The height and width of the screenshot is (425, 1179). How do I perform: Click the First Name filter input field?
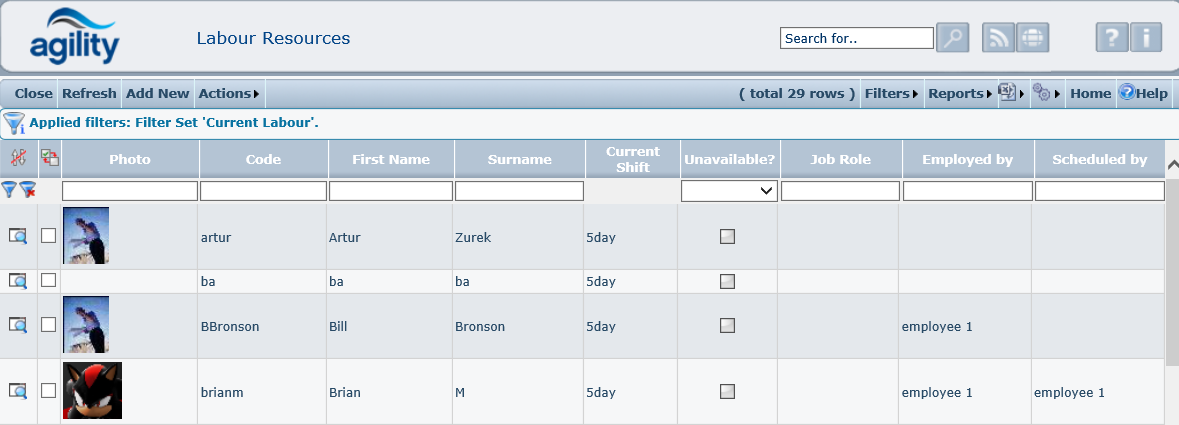[x=391, y=190]
